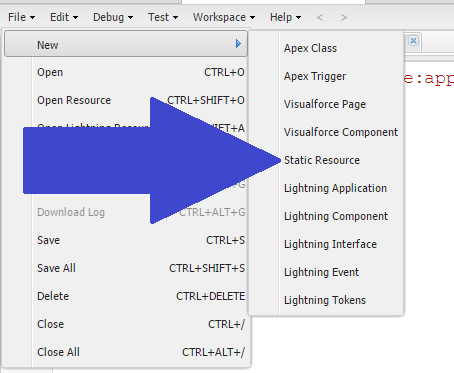This screenshot has width=454, height=373.
Task: Choose Lightning Tokens entry
Action: point(326,300)
